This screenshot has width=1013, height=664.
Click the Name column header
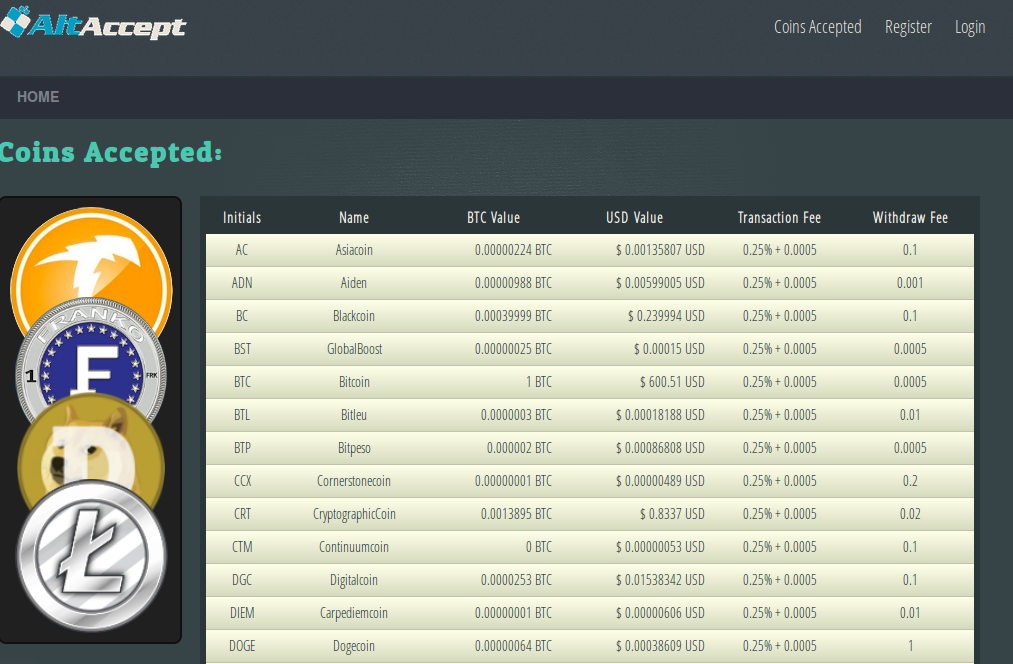tap(354, 218)
